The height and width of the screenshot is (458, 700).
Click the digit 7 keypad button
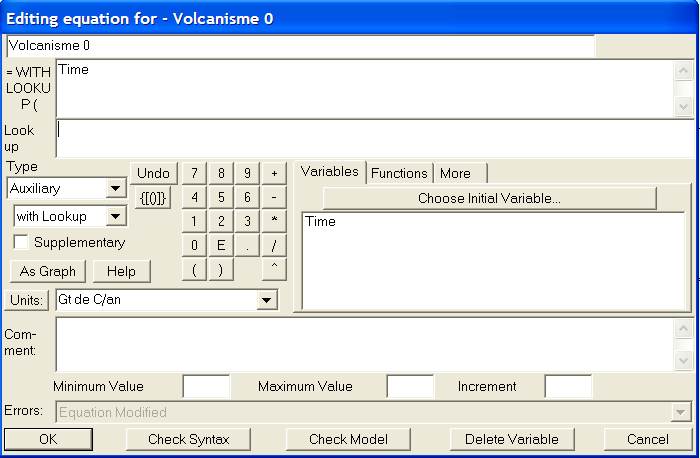pos(194,174)
